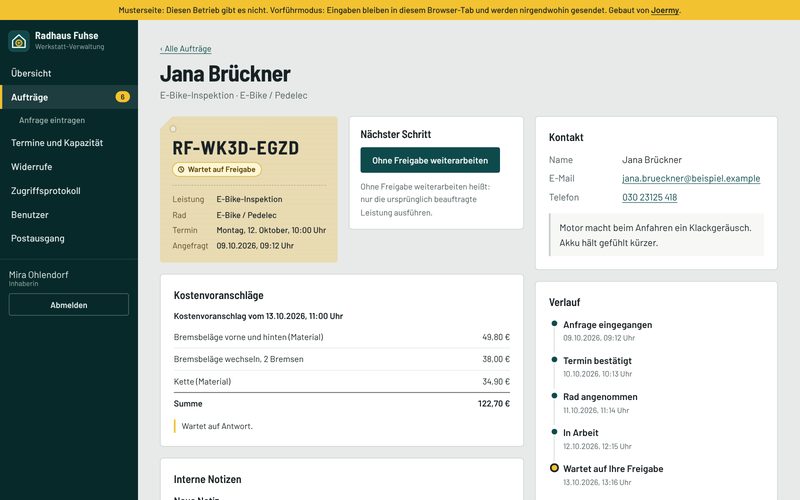Viewport: 800px width, 500px height.
Task: Open the Benutzer section
Action: [x=69, y=215]
